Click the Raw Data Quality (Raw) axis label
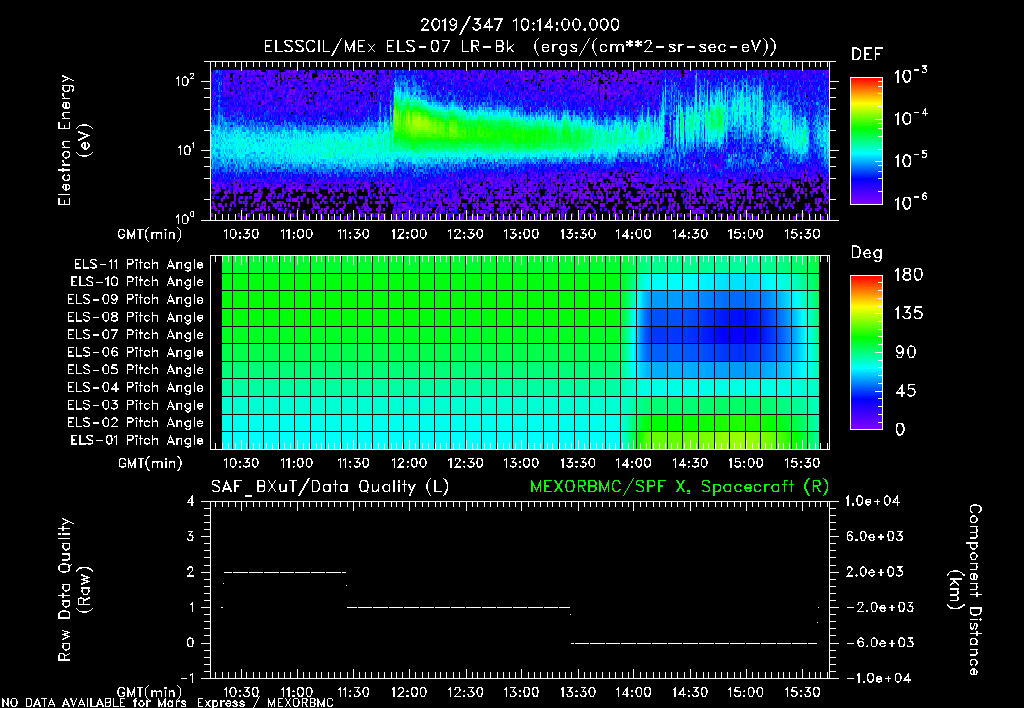Viewport: 1024px width, 708px height. point(74,590)
